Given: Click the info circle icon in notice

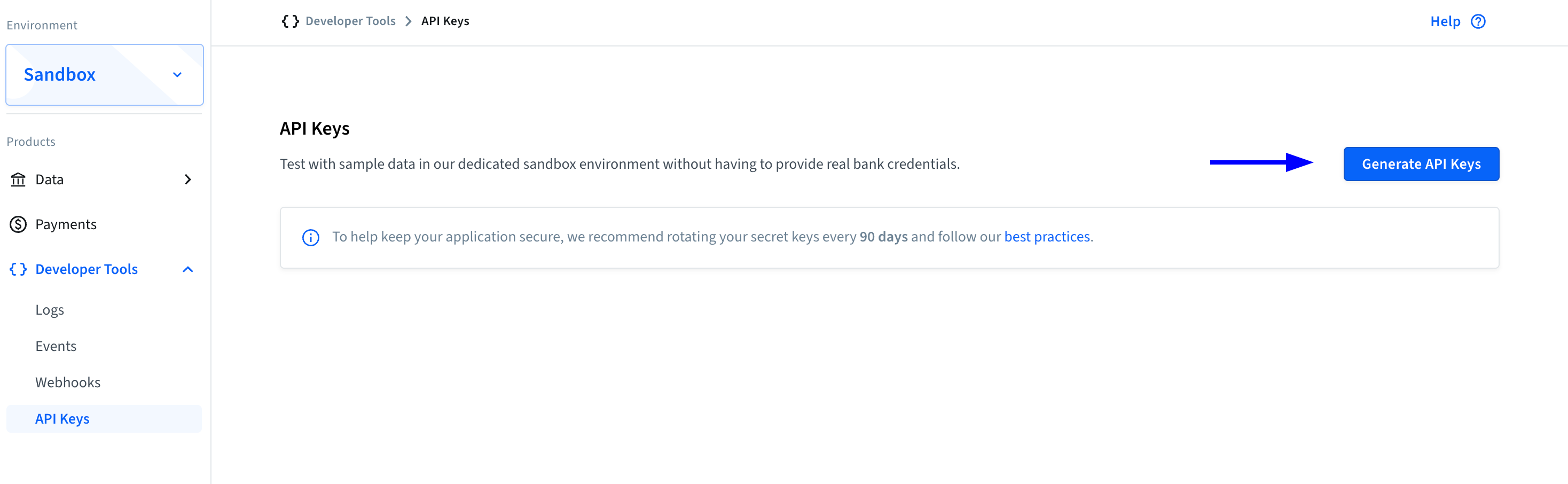Looking at the screenshot, I should pos(310,237).
